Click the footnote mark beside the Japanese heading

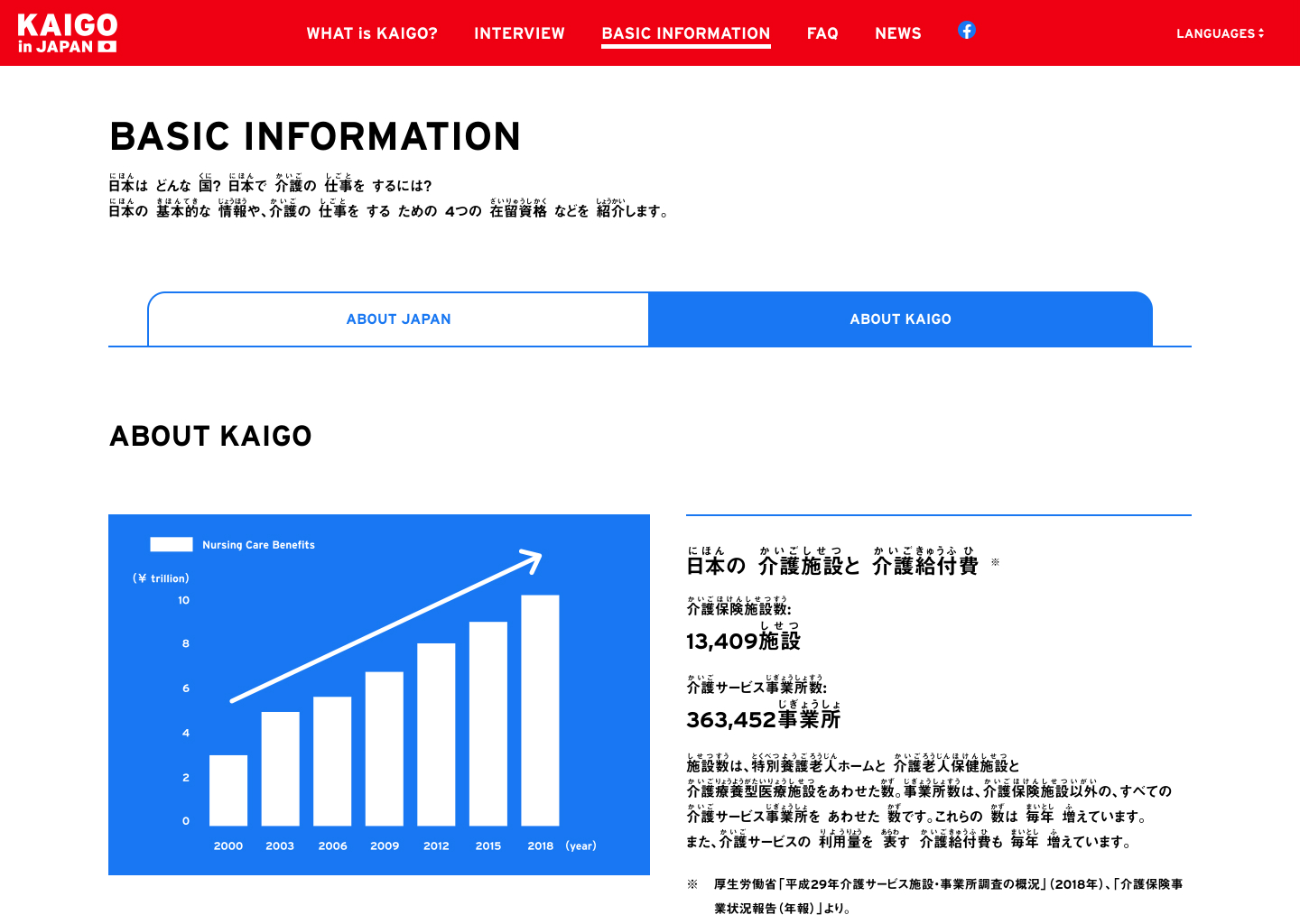pos(995,562)
